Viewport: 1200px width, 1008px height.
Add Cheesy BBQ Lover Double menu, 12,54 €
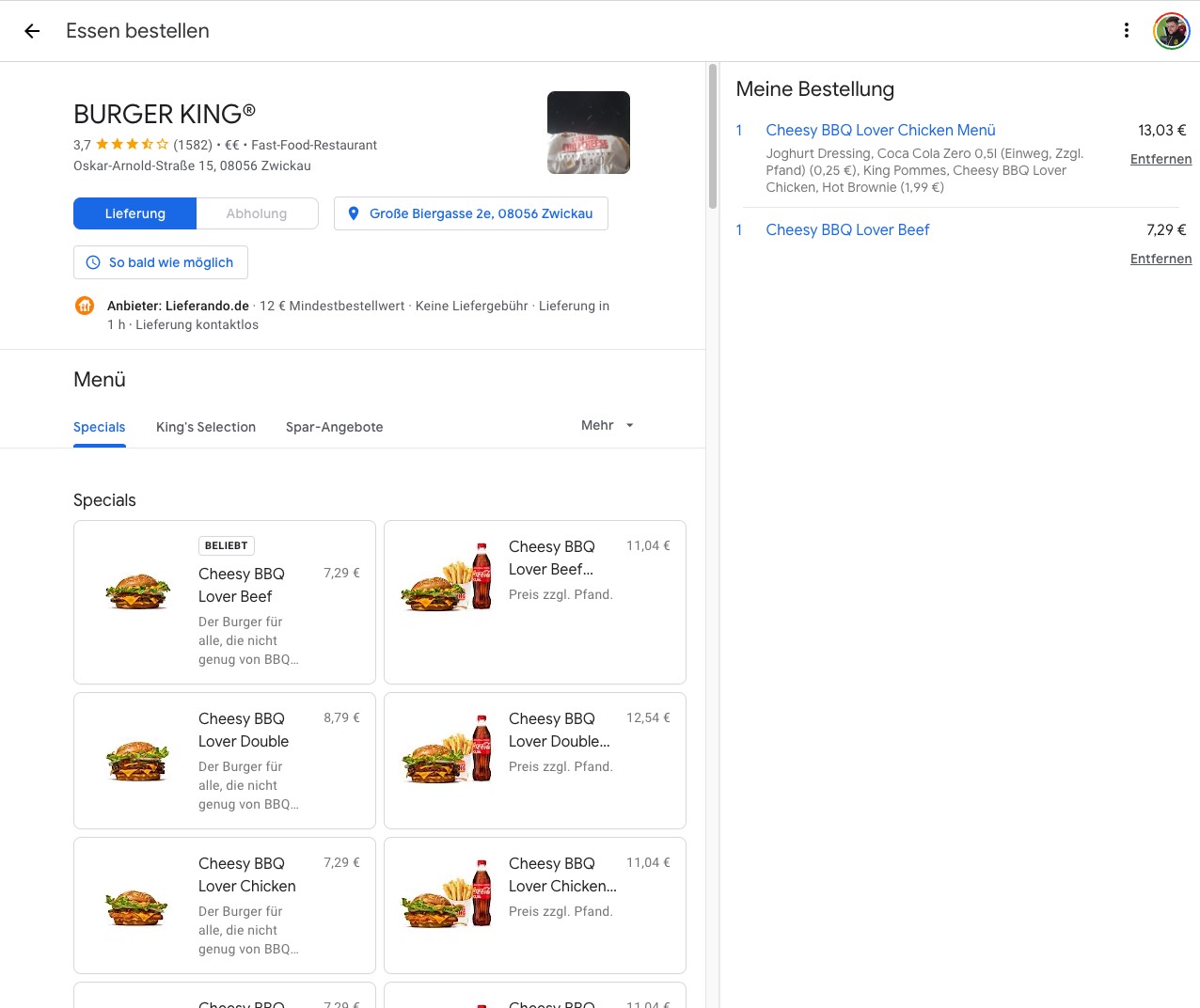(535, 761)
